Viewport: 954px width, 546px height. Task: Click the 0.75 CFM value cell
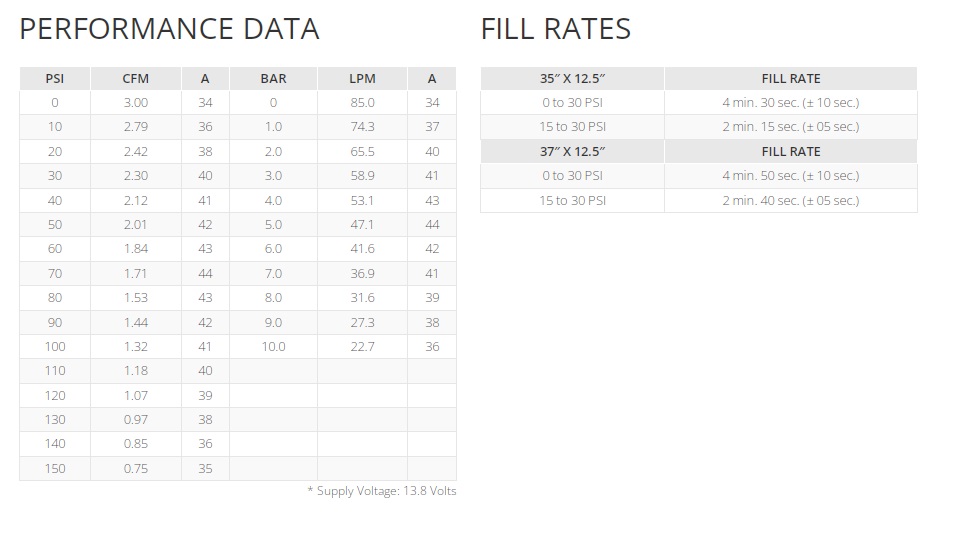tap(135, 468)
